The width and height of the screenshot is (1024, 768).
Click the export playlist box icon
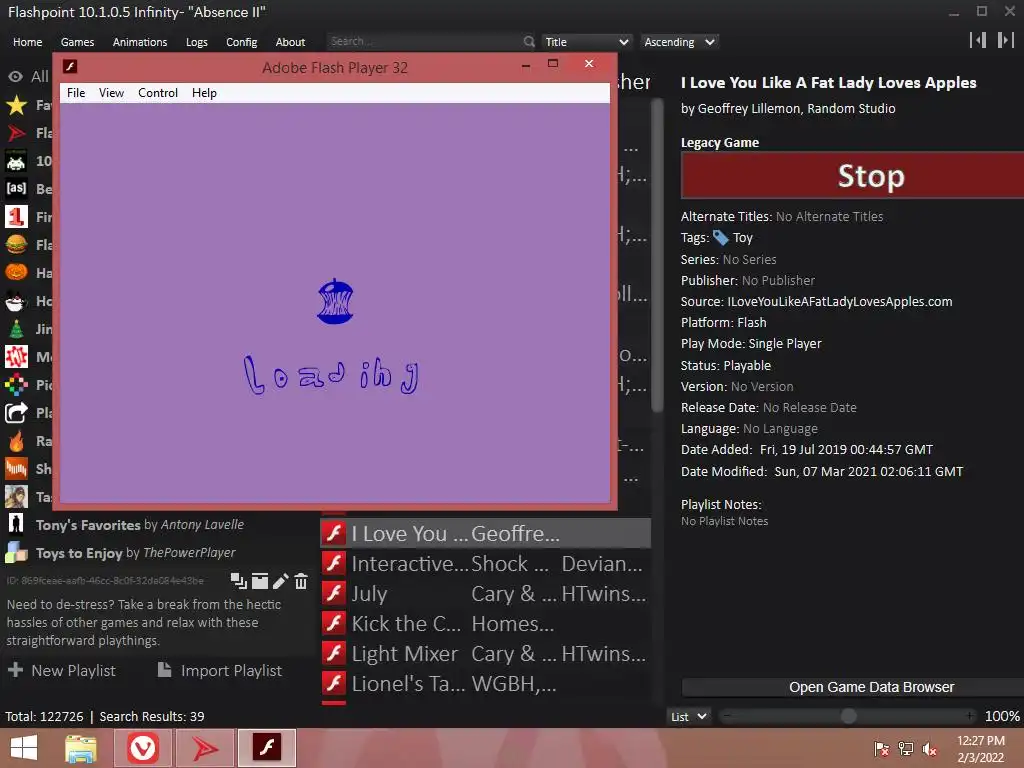click(260, 581)
